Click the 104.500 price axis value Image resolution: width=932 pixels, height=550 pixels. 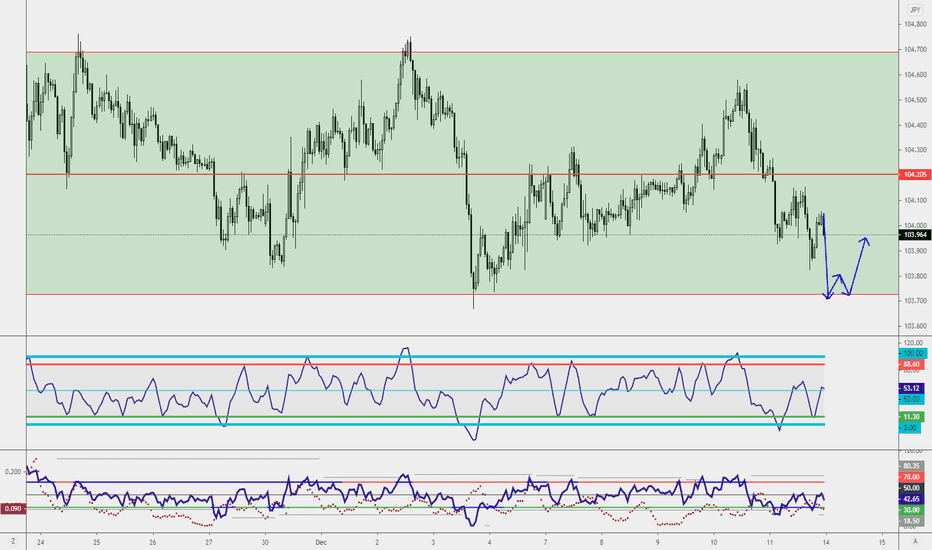(x=915, y=100)
